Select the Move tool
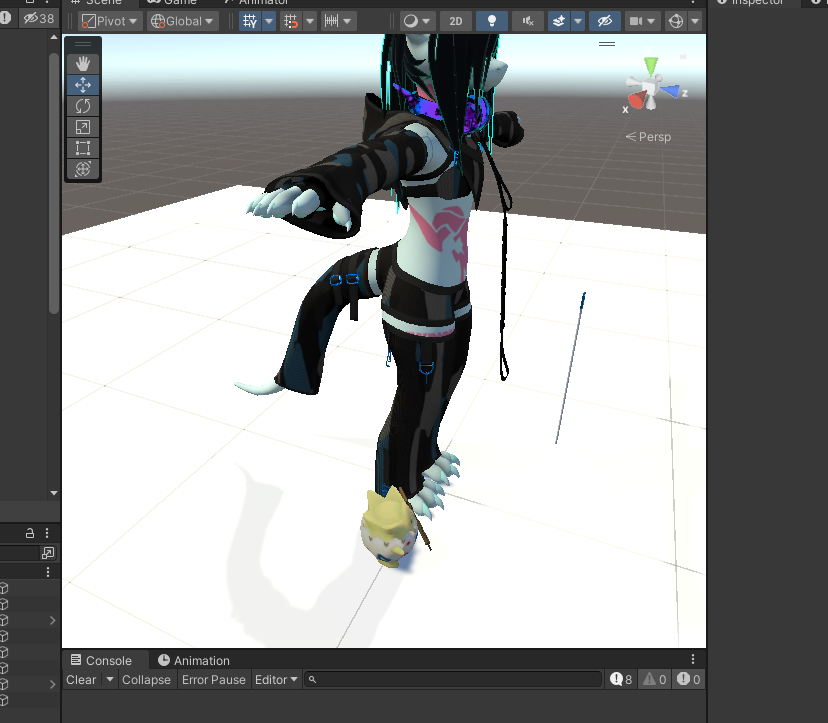This screenshot has height=723, width=828. click(x=83, y=85)
